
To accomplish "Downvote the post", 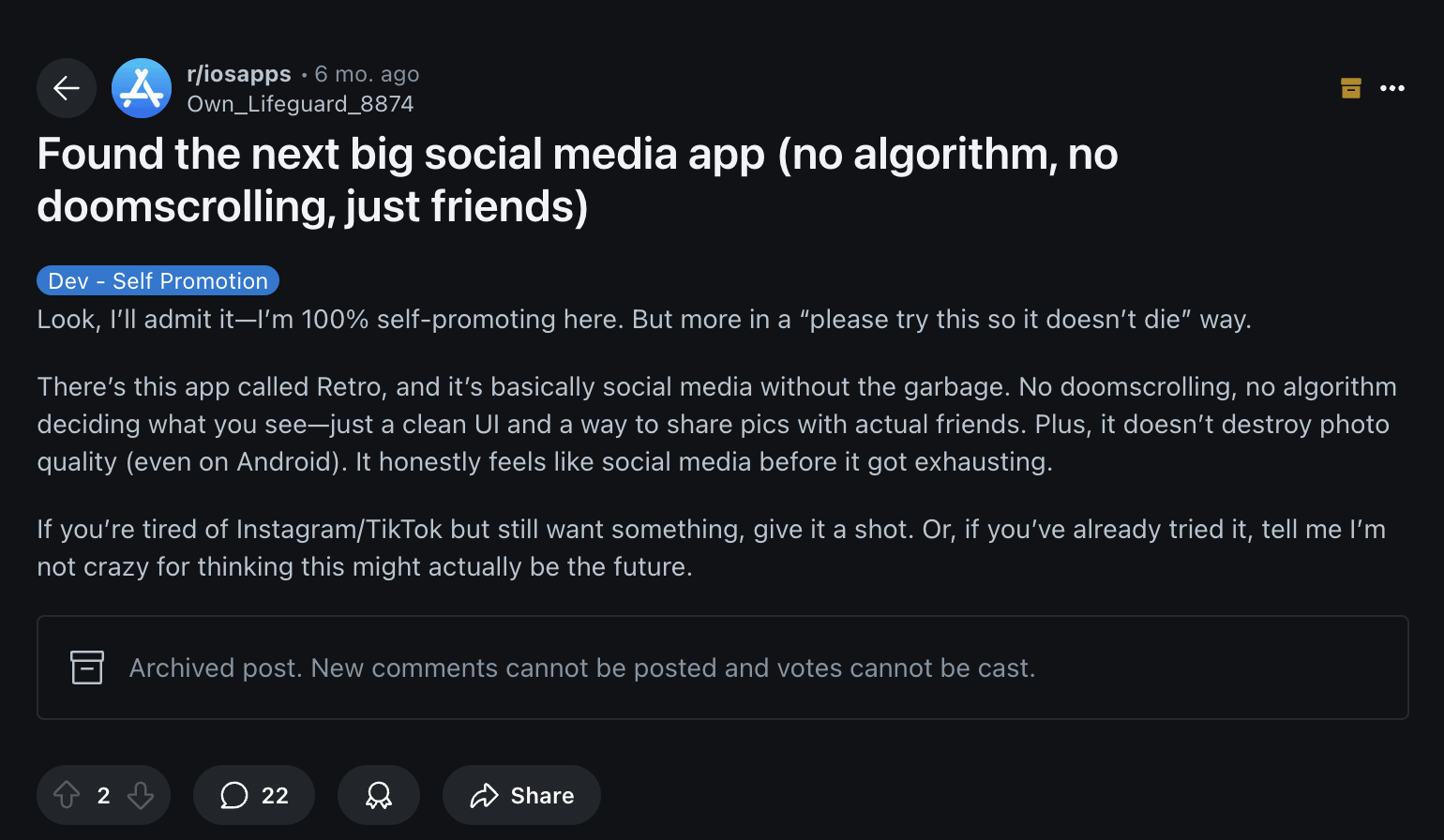I will pyautogui.click(x=141, y=795).
